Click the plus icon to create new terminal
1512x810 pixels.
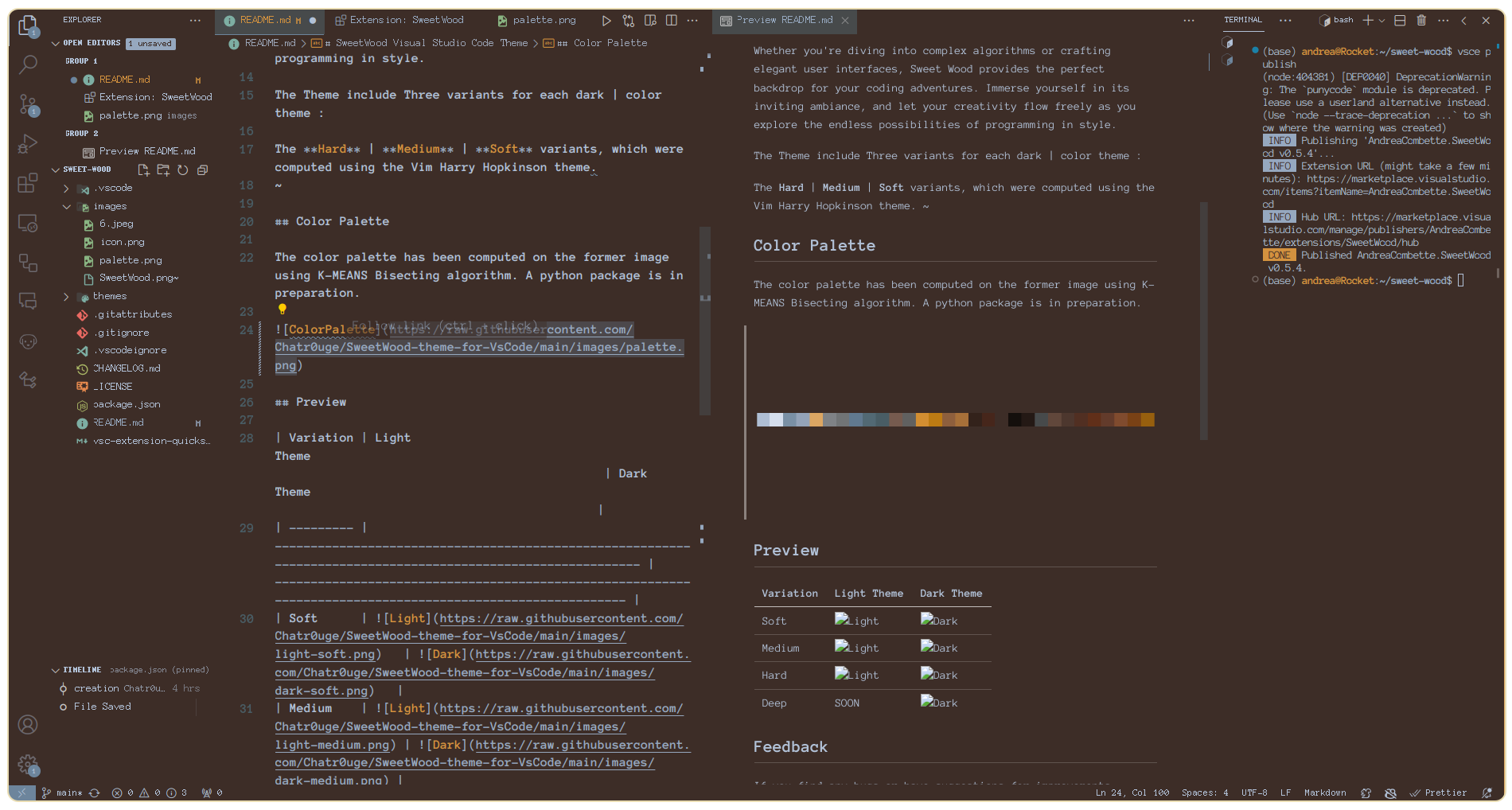pos(1368,21)
